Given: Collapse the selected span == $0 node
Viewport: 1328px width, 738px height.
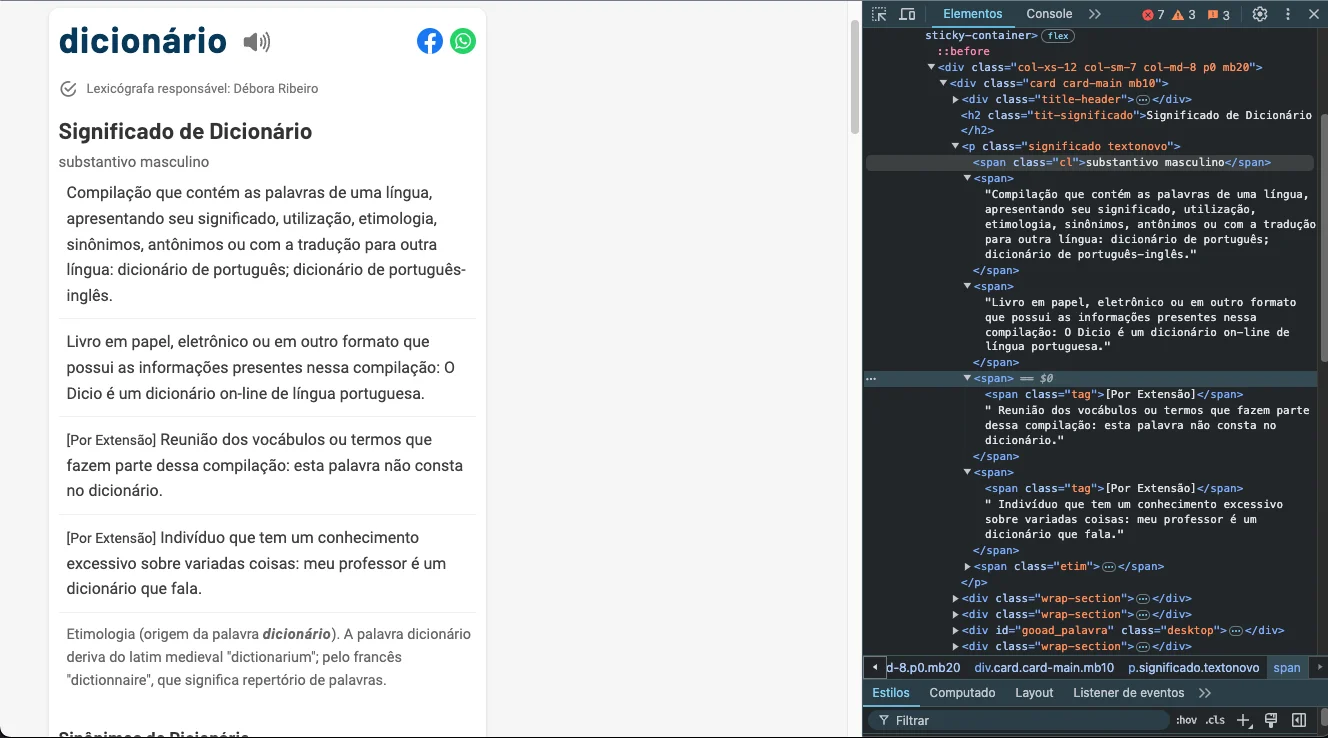Looking at the screenshot, I should [967, 378].
